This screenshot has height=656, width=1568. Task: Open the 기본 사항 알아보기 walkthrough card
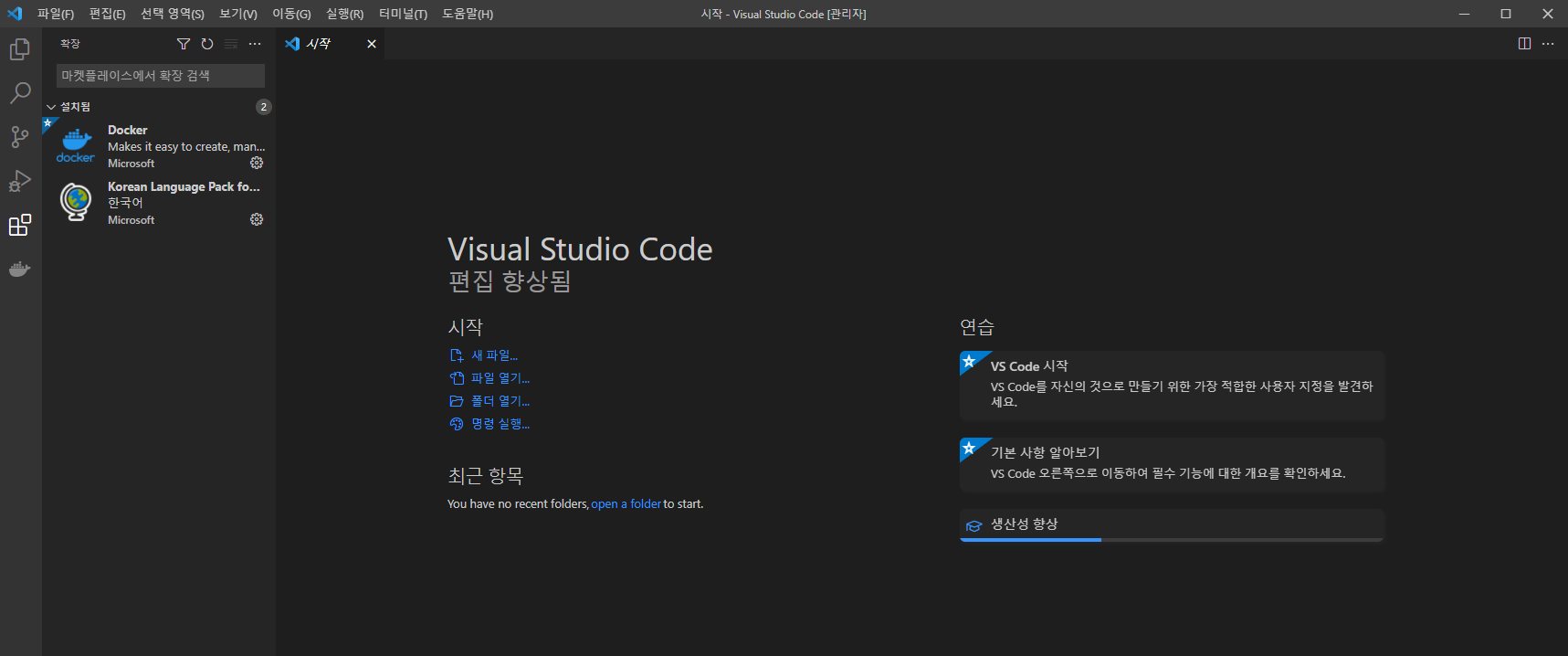point(1173,464)
